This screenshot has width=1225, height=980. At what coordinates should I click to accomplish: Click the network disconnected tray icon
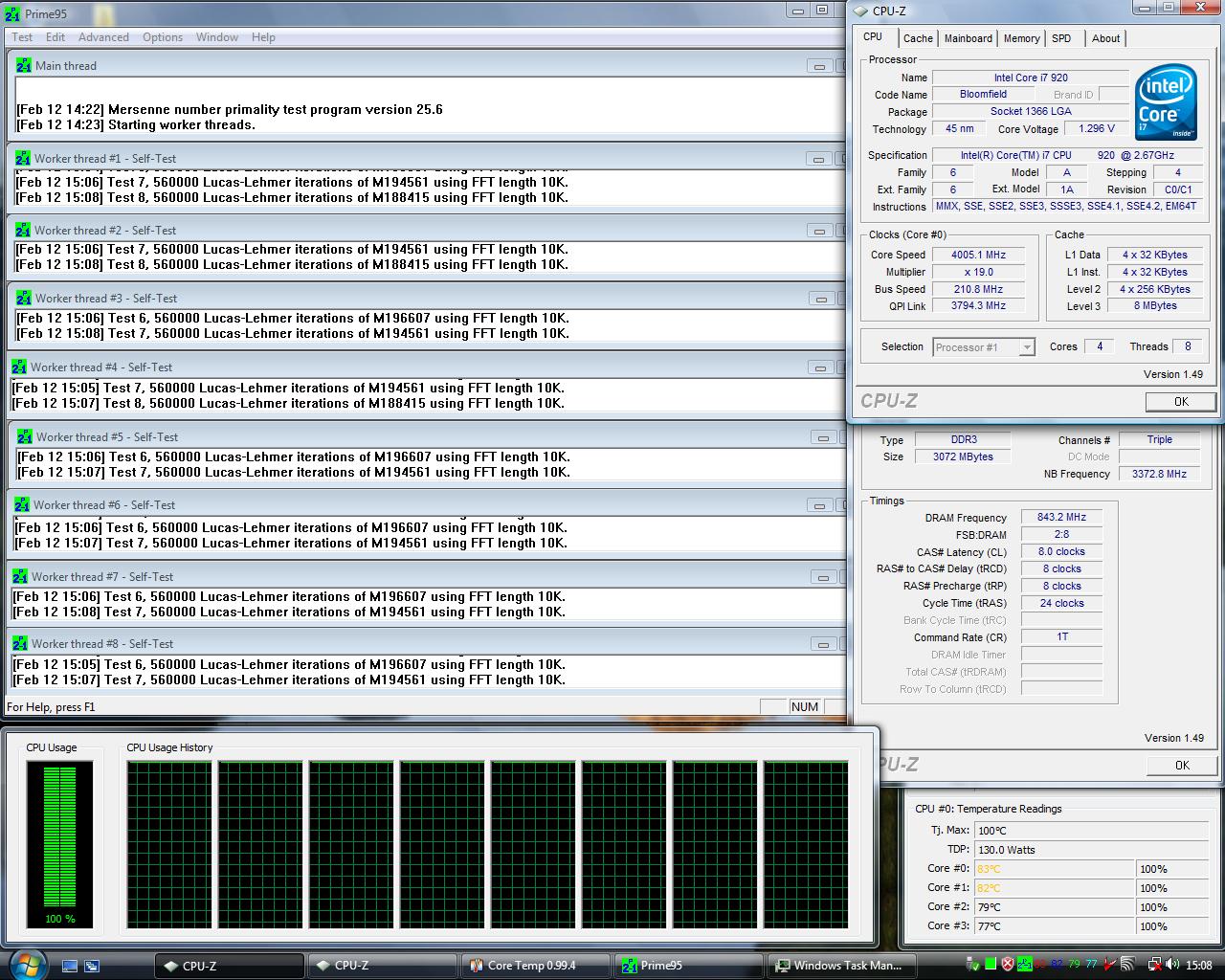[x=1155, y=965]
